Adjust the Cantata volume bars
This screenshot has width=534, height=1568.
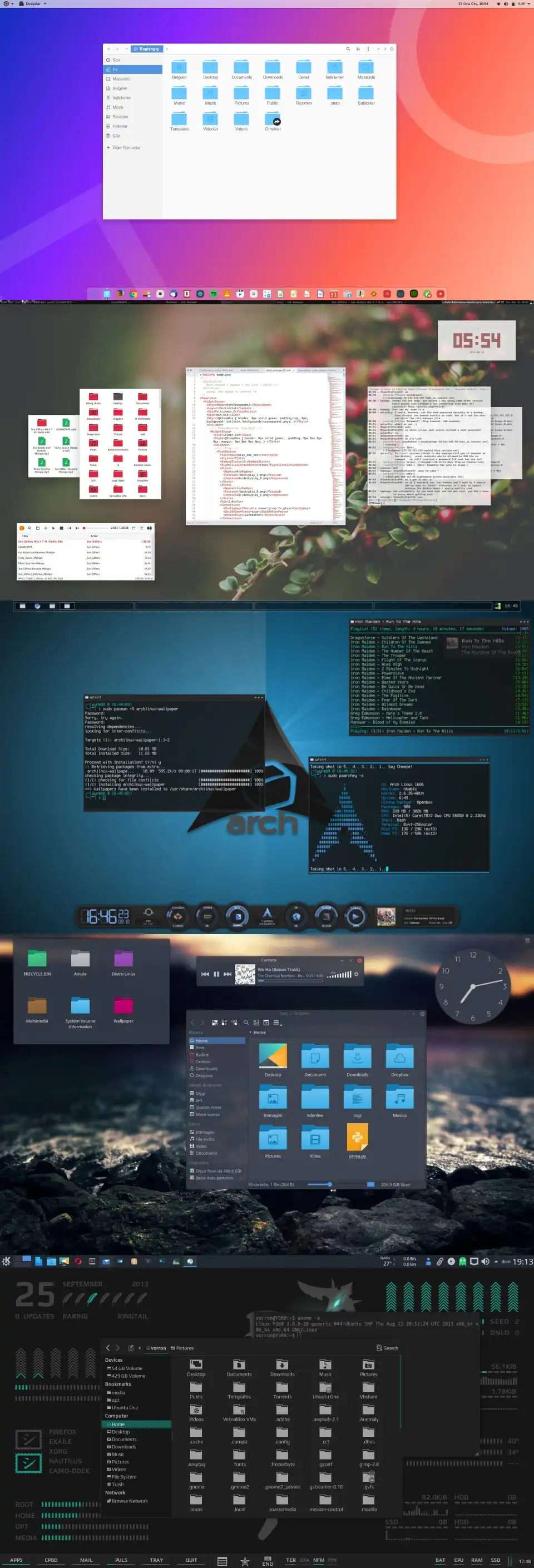pos(339,975)
